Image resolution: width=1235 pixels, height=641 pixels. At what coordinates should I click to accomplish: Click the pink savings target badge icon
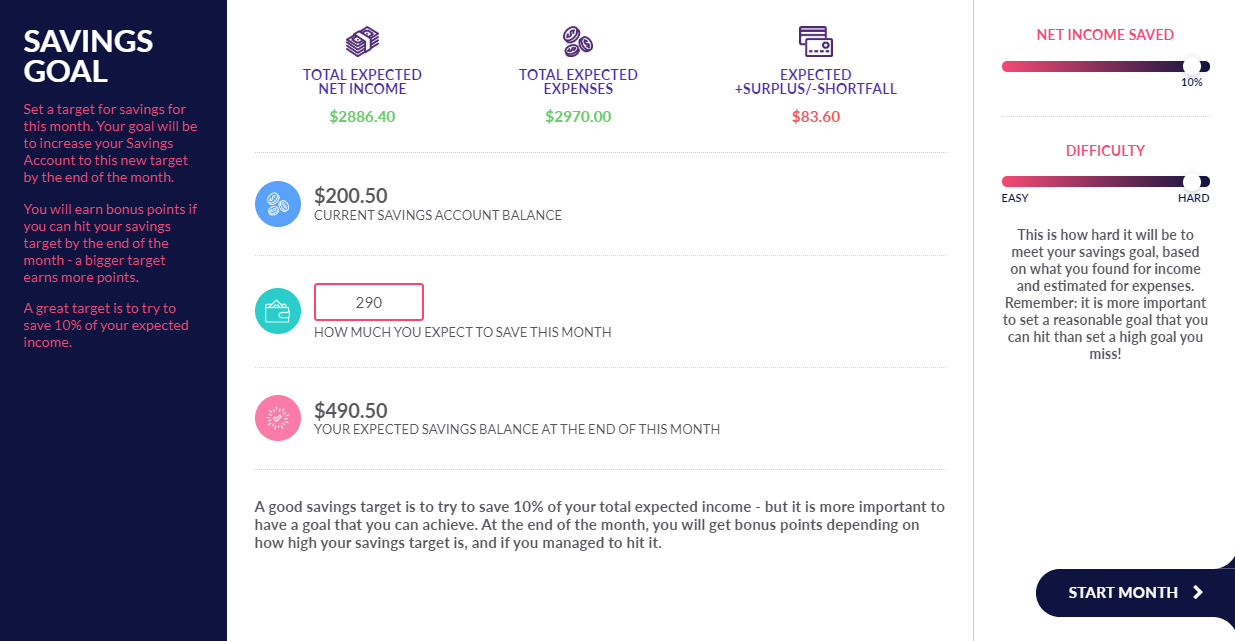(278, 418)
